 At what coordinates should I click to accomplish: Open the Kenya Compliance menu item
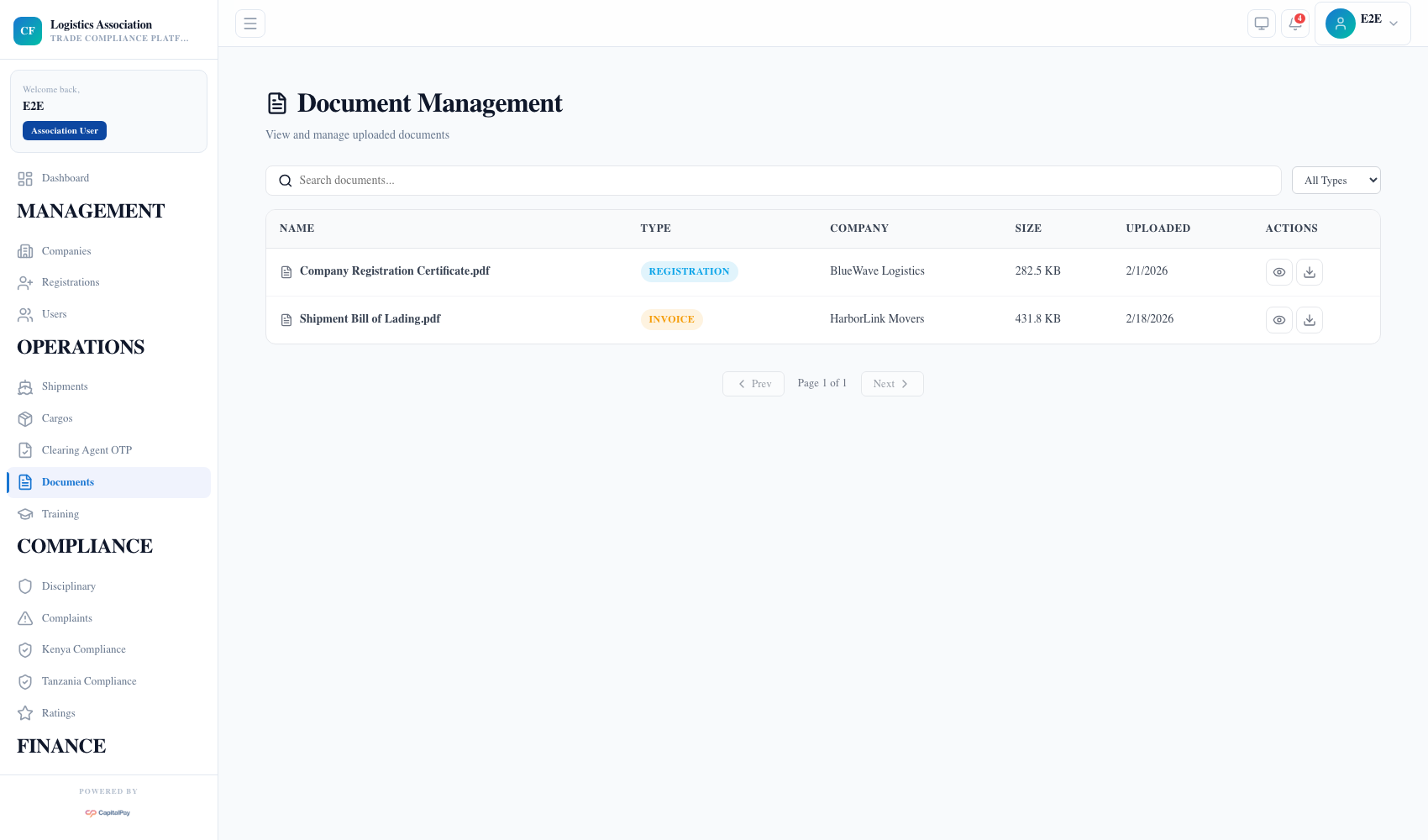pos(83,649)
